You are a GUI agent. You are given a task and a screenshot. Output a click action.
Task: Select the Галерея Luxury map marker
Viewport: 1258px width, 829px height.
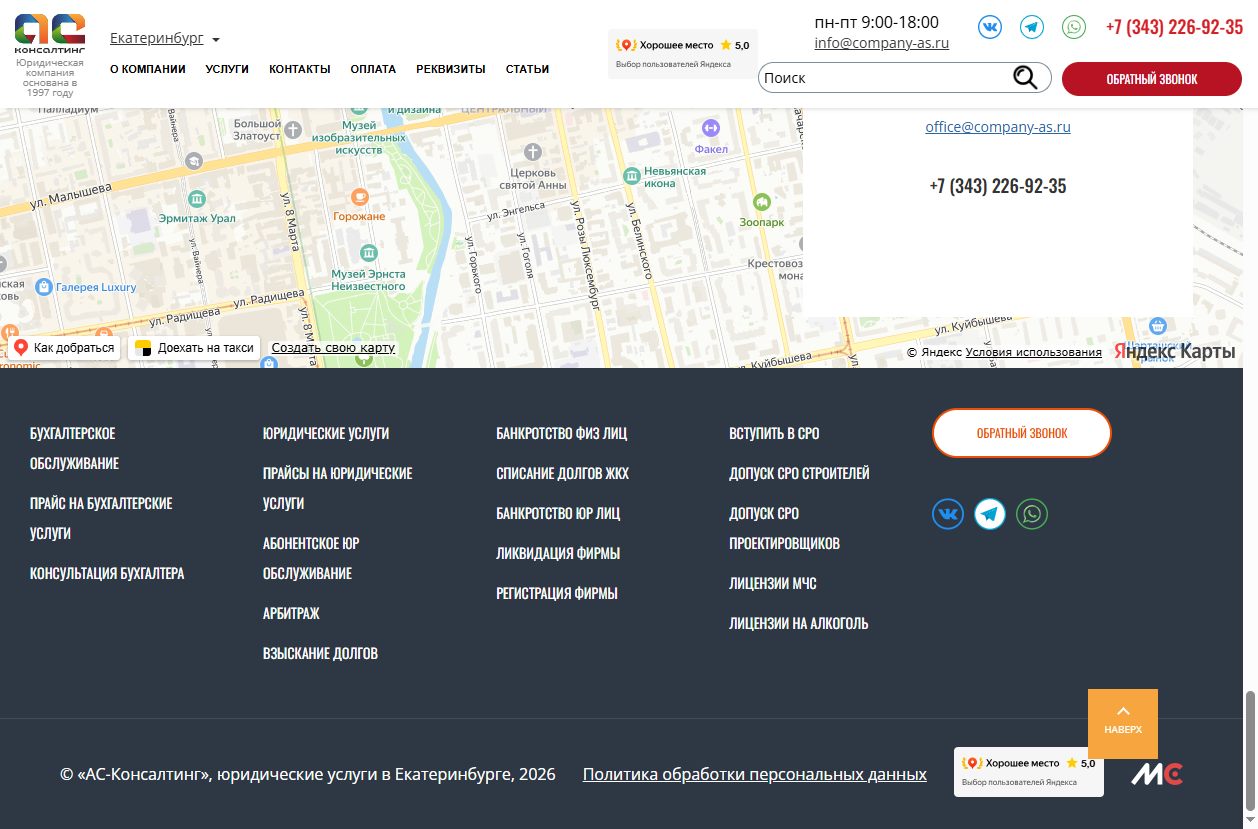pyautogui.click(x=43, y=287)
